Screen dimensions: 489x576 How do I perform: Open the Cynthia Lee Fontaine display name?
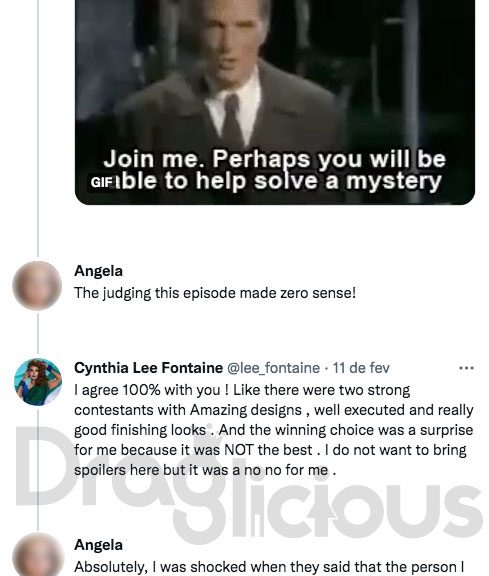[x=148, y=368]
